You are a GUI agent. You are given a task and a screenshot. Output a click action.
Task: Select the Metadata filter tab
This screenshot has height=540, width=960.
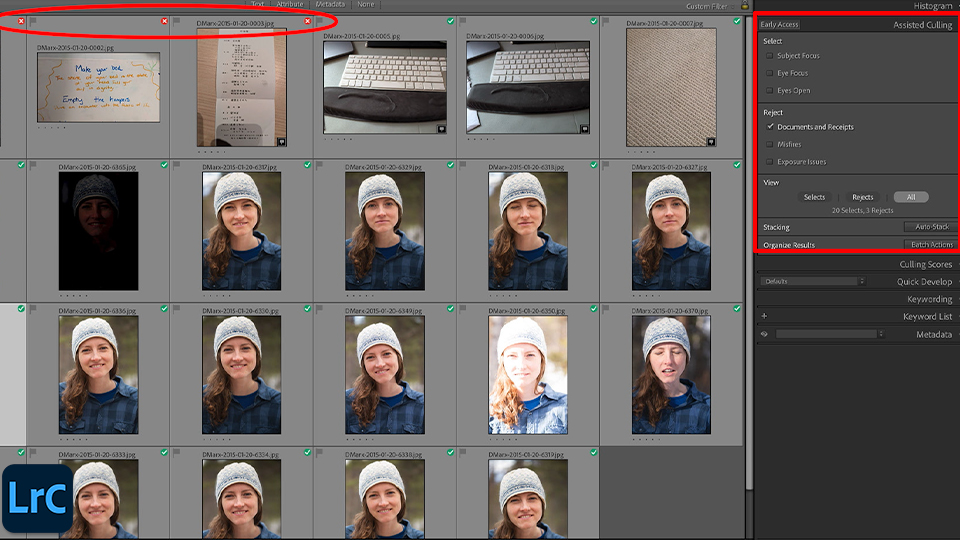(330, 4)
